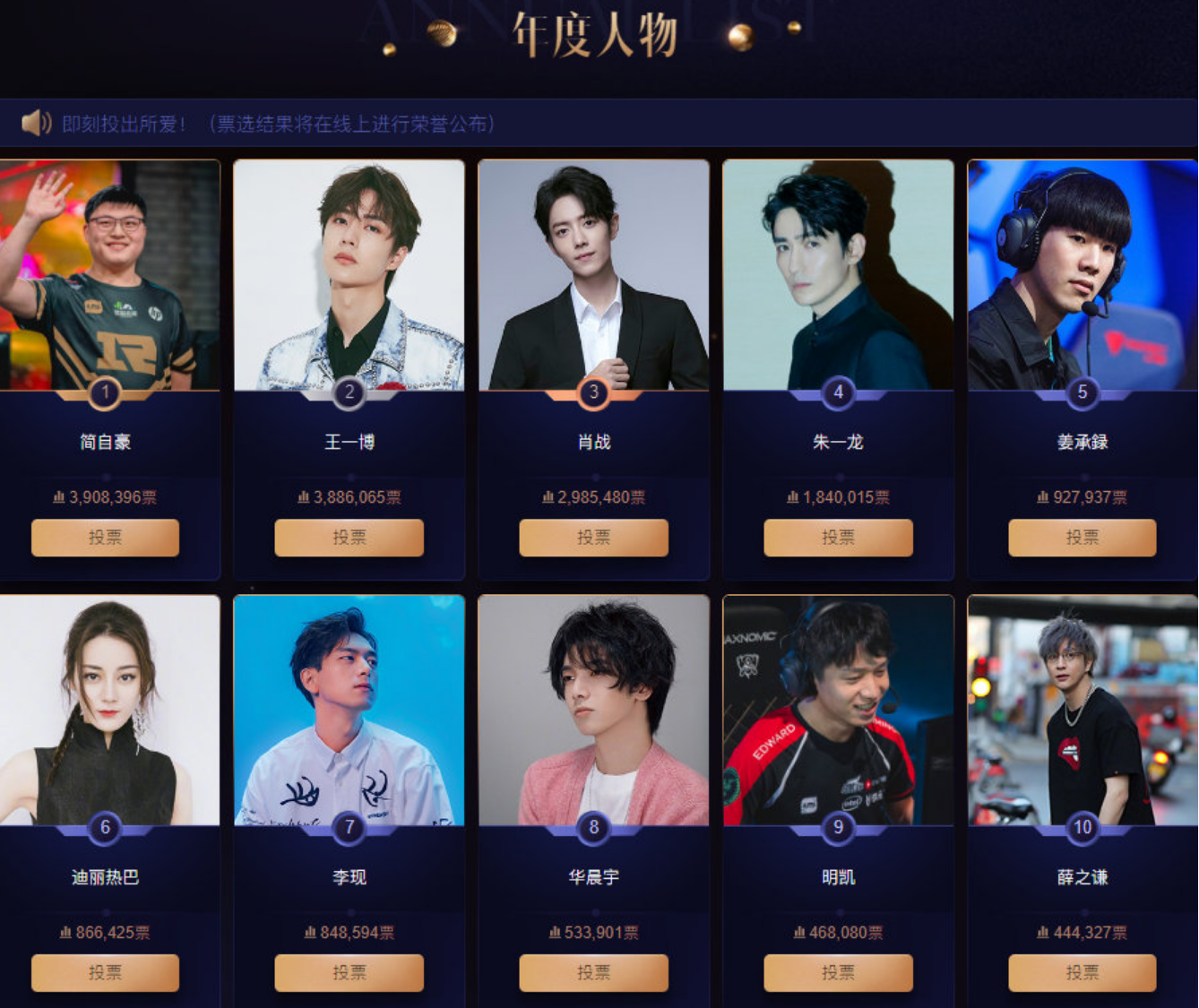This screenshot has height=1008, width=1199.
Task: Vote for 王一博
Action: coord(349,538)
